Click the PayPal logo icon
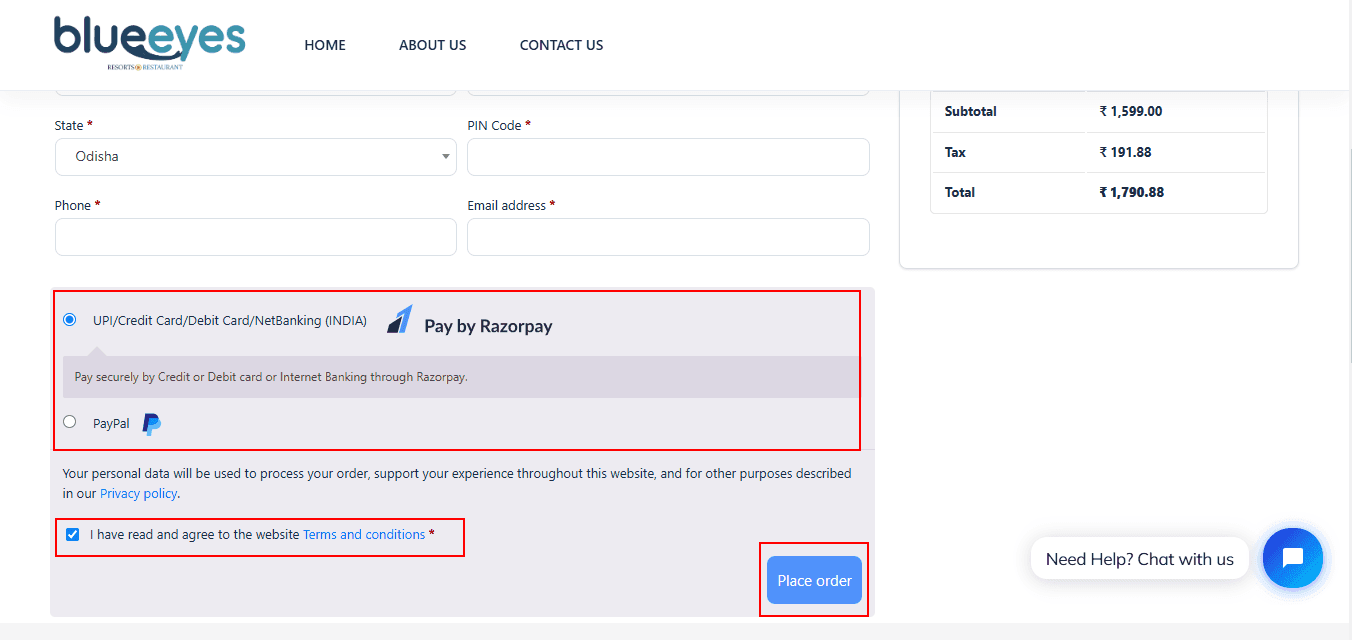The height and width of the screenshot is (640, 1352). pyautogui.click(x=152, y=424)
